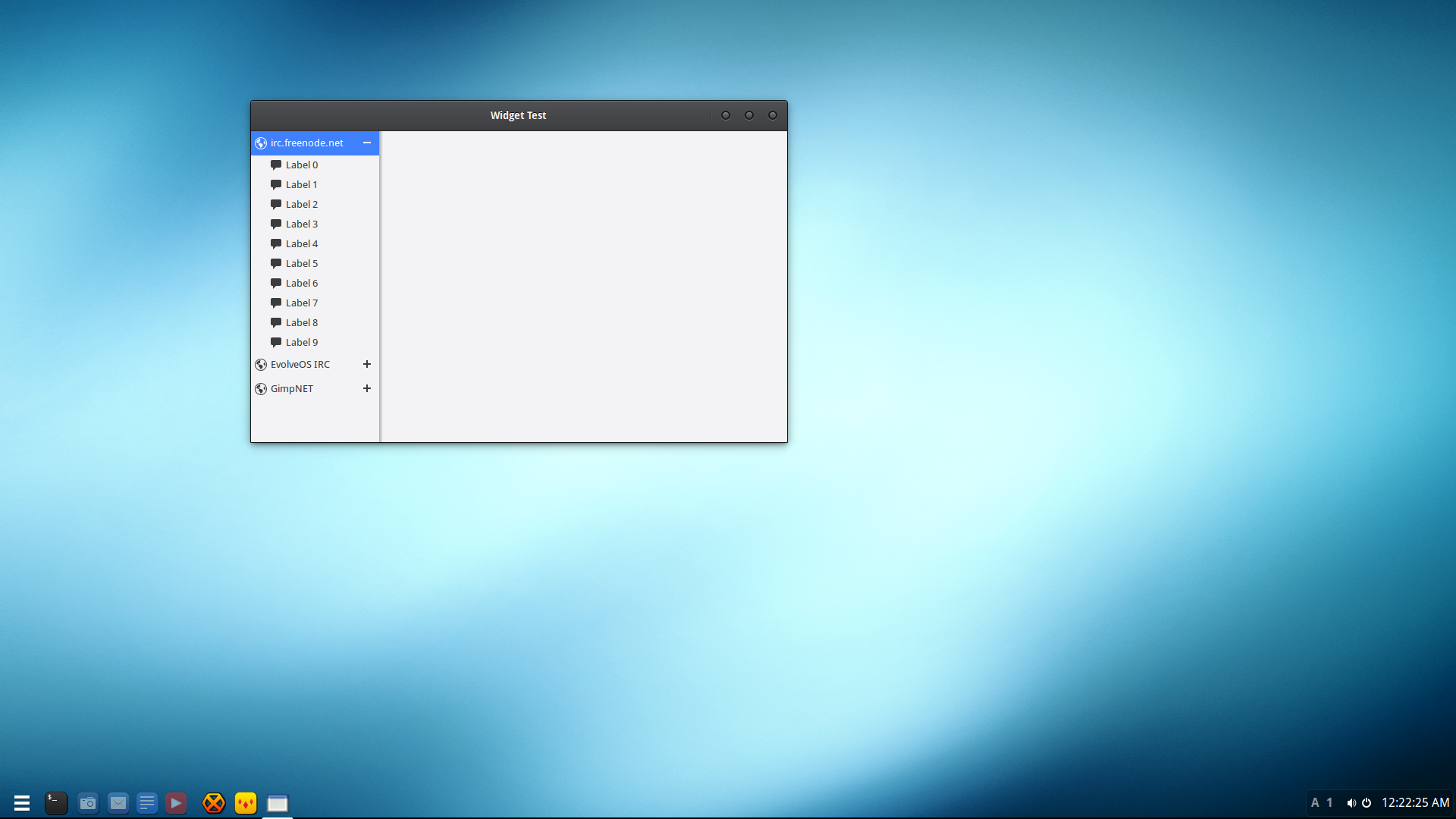Screen dimensions: 1456x819
Task: Select the Label 6 channel
Action: tap(315, 283)
